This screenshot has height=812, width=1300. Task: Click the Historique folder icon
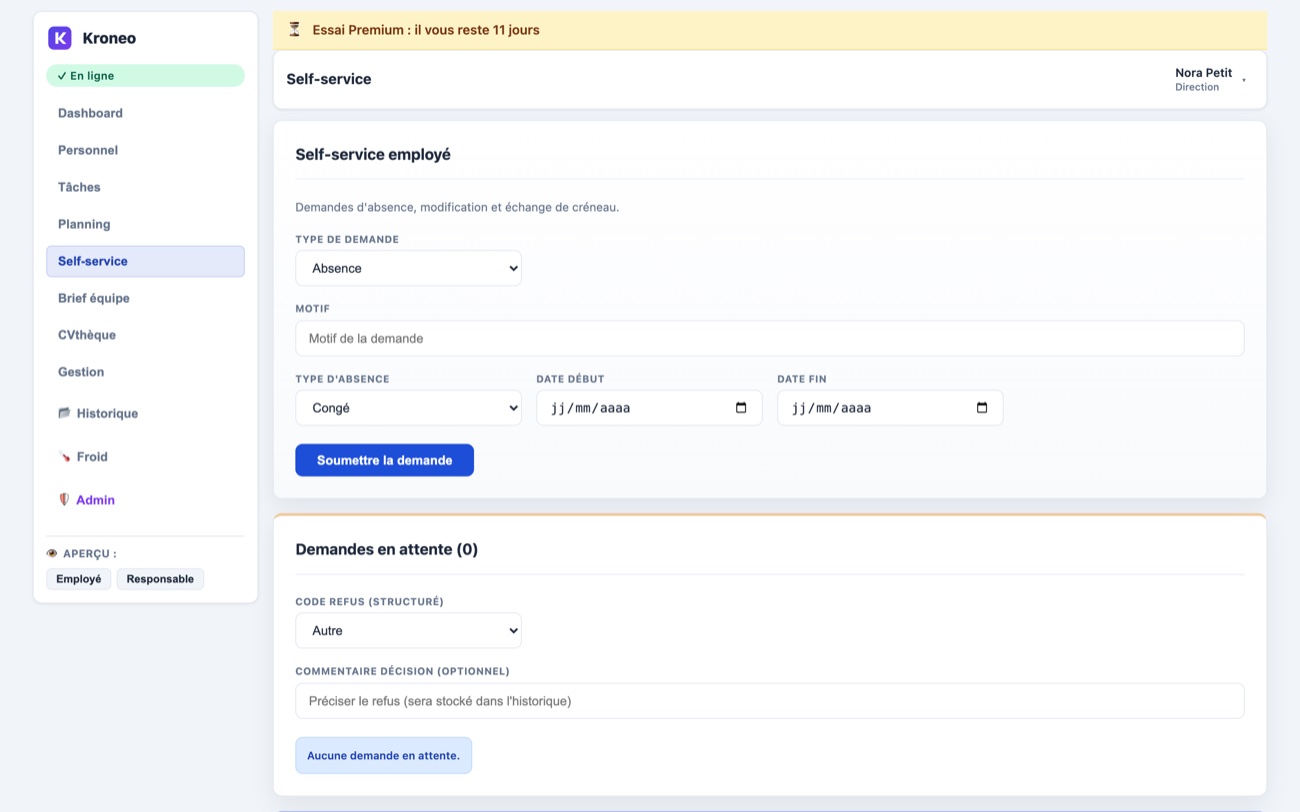(x=64, y=413)
